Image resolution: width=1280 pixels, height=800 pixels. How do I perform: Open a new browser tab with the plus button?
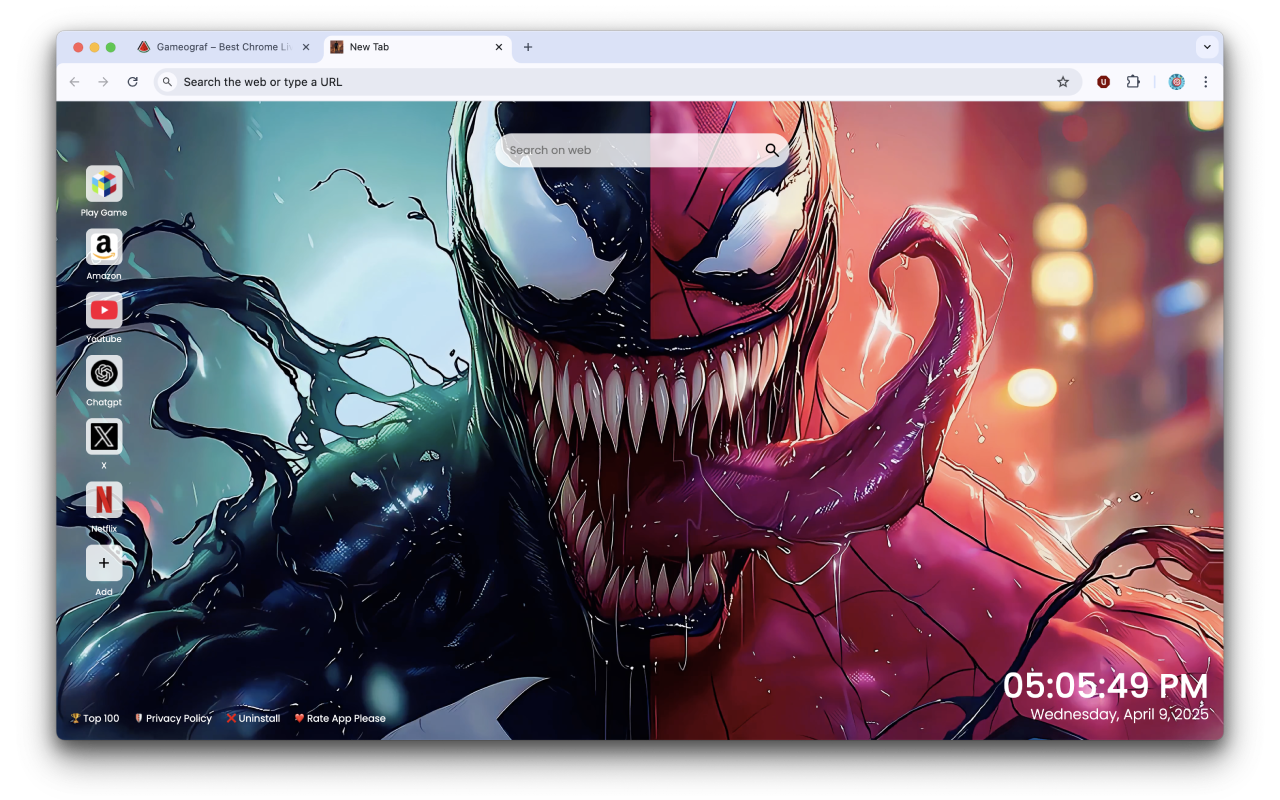(528, 47)
